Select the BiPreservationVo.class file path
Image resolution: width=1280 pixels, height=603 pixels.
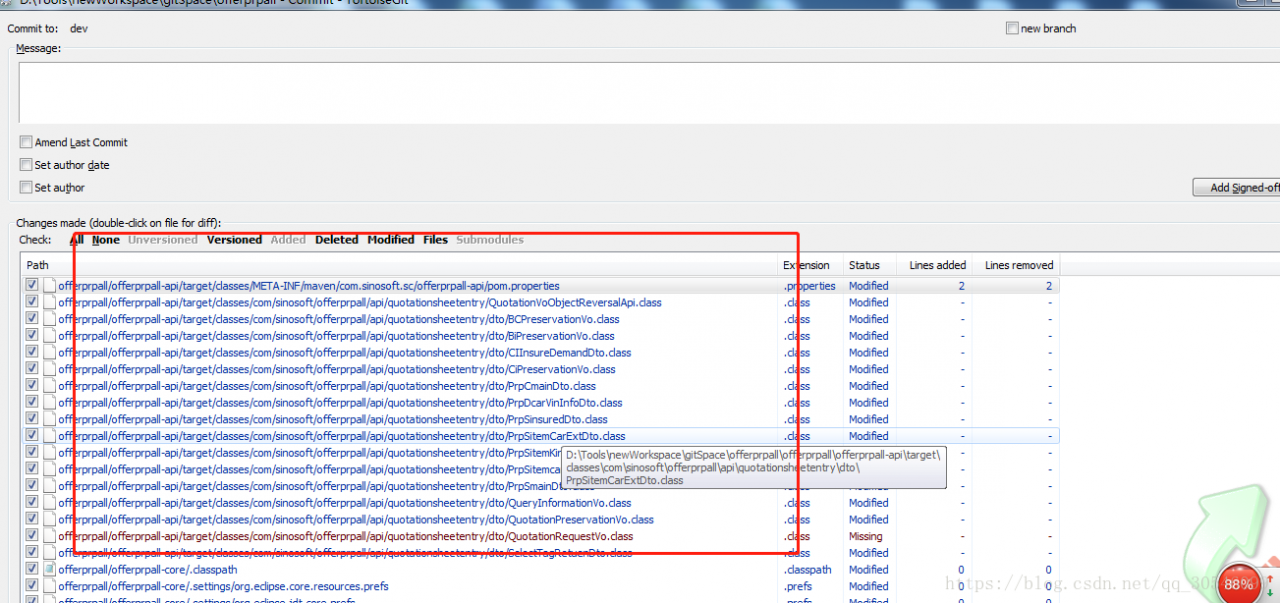coord(336,336)
